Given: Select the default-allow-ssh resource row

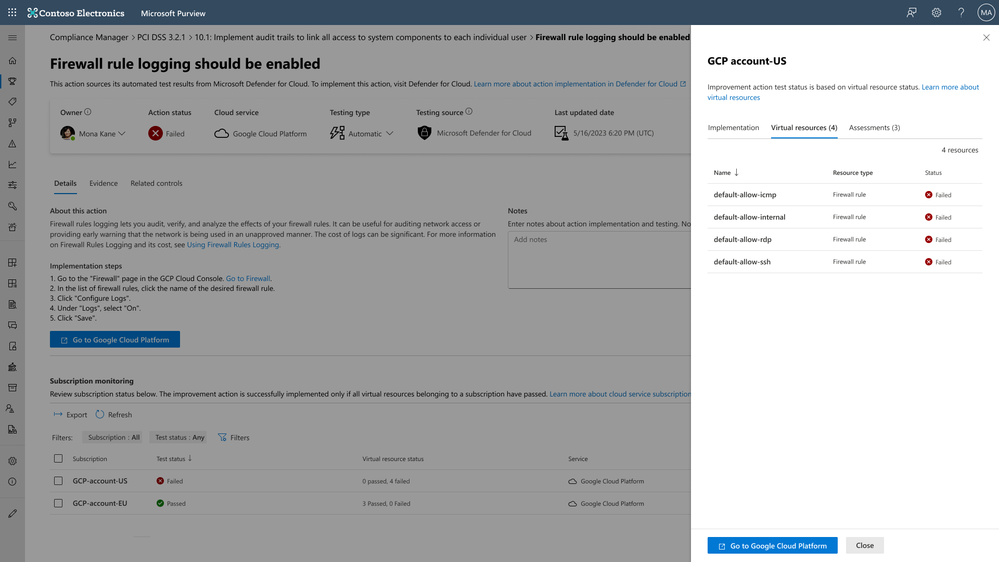Looking at the screenshot, I should 844,261.
